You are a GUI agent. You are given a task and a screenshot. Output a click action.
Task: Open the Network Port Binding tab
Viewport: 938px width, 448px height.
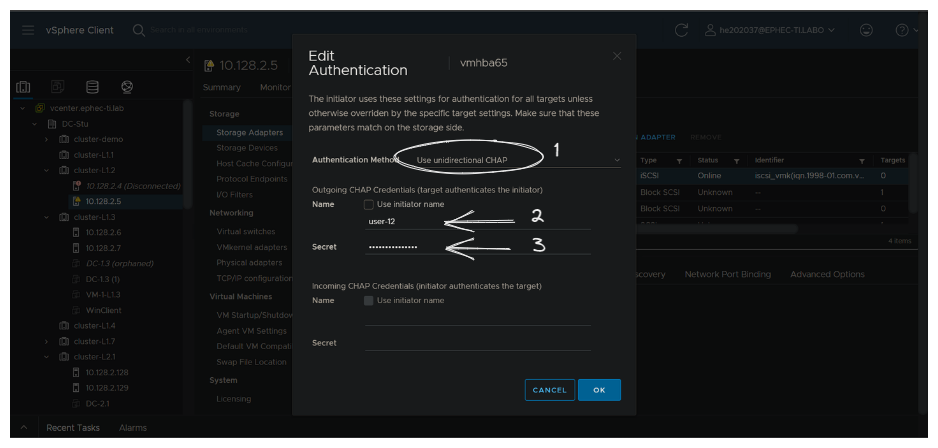(727, 274)
